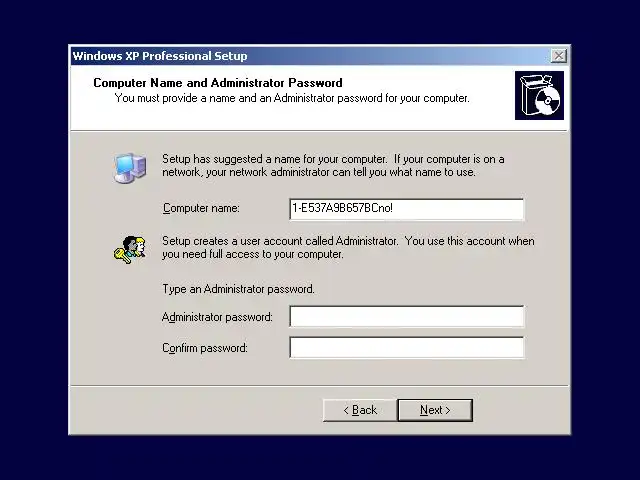Click the 'Setup creates a user account' paragraph

tap(348, 247)
